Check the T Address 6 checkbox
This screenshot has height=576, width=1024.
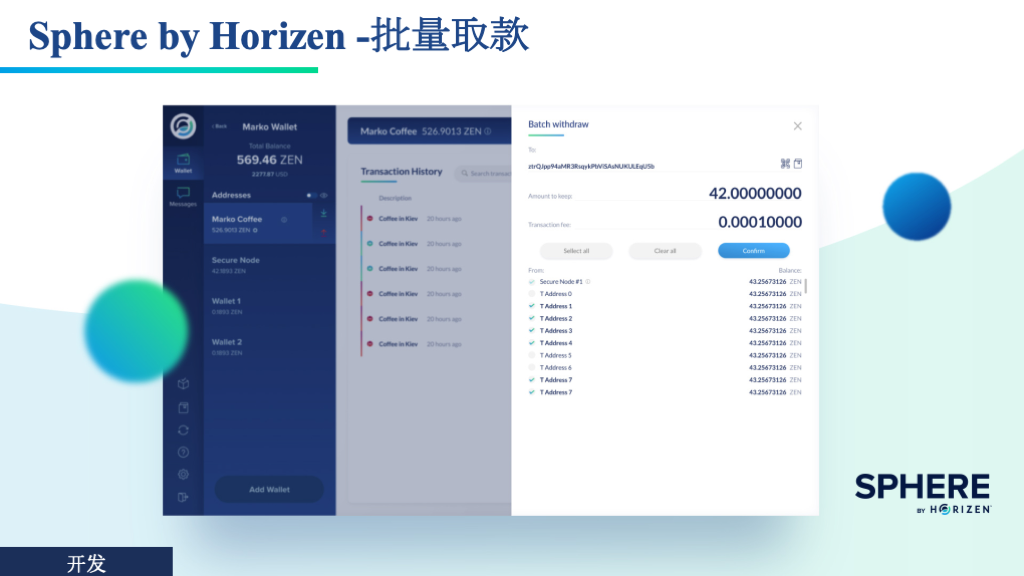(x=532, y=368)
